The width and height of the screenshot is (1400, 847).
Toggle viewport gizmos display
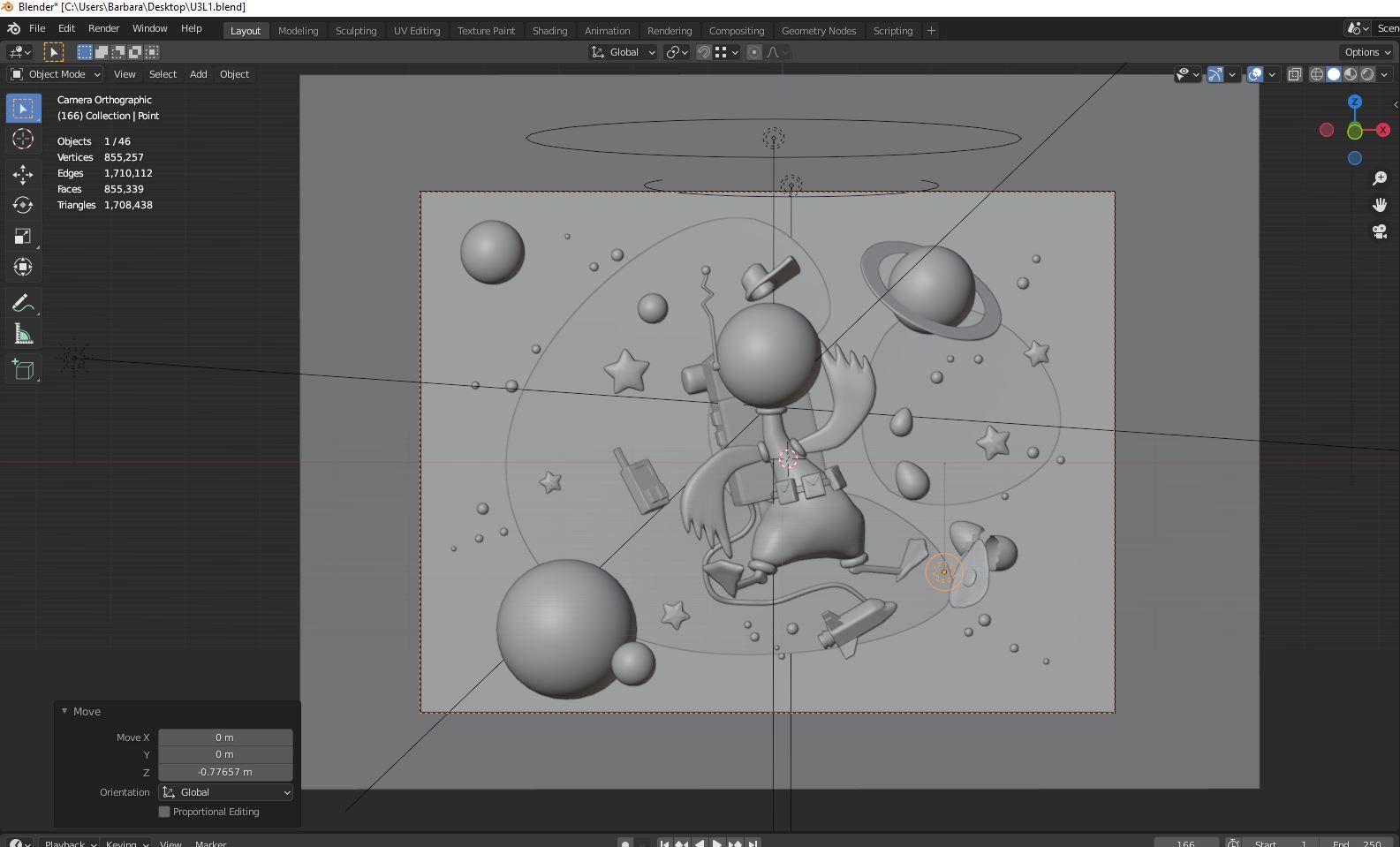(x=1216, y=75)
